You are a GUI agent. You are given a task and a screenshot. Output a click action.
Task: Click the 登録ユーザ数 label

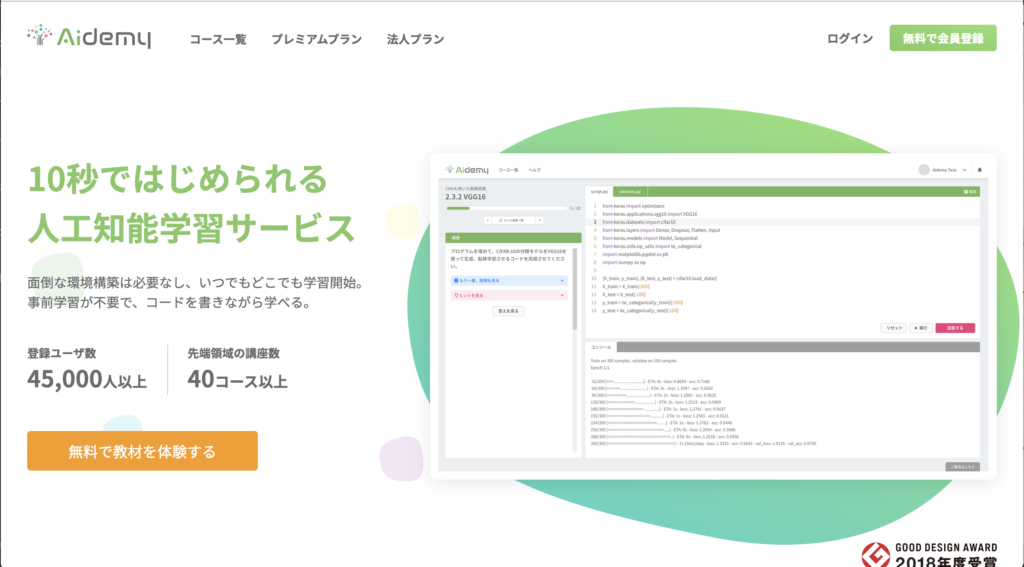click(61, 353)
